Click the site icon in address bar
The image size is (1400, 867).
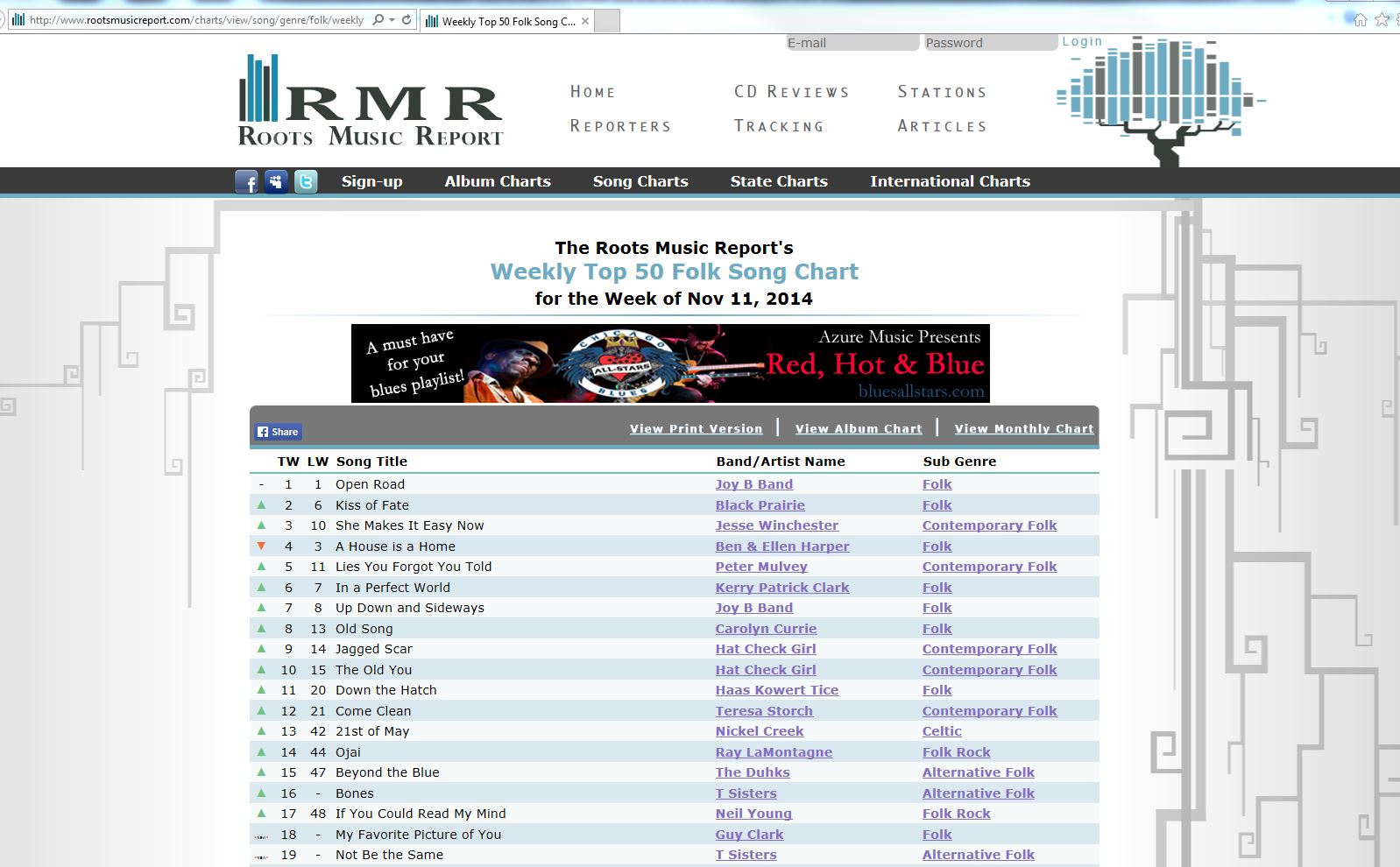coord(18,19)
